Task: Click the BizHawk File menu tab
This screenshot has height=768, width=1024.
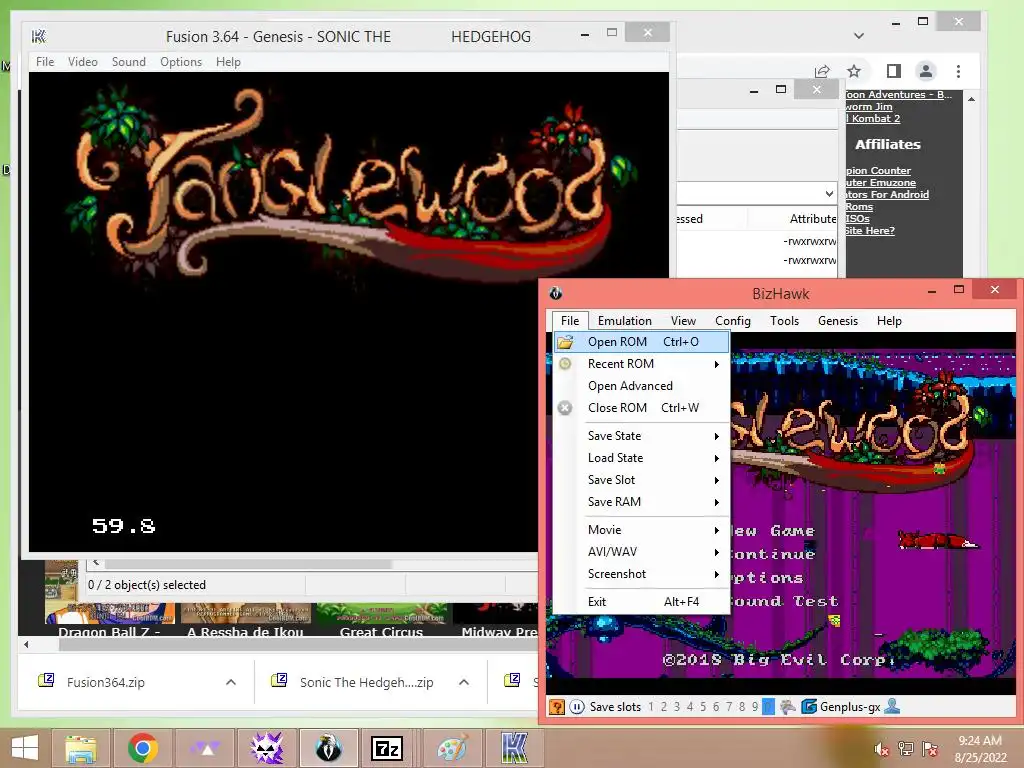Action: (569, 321)
